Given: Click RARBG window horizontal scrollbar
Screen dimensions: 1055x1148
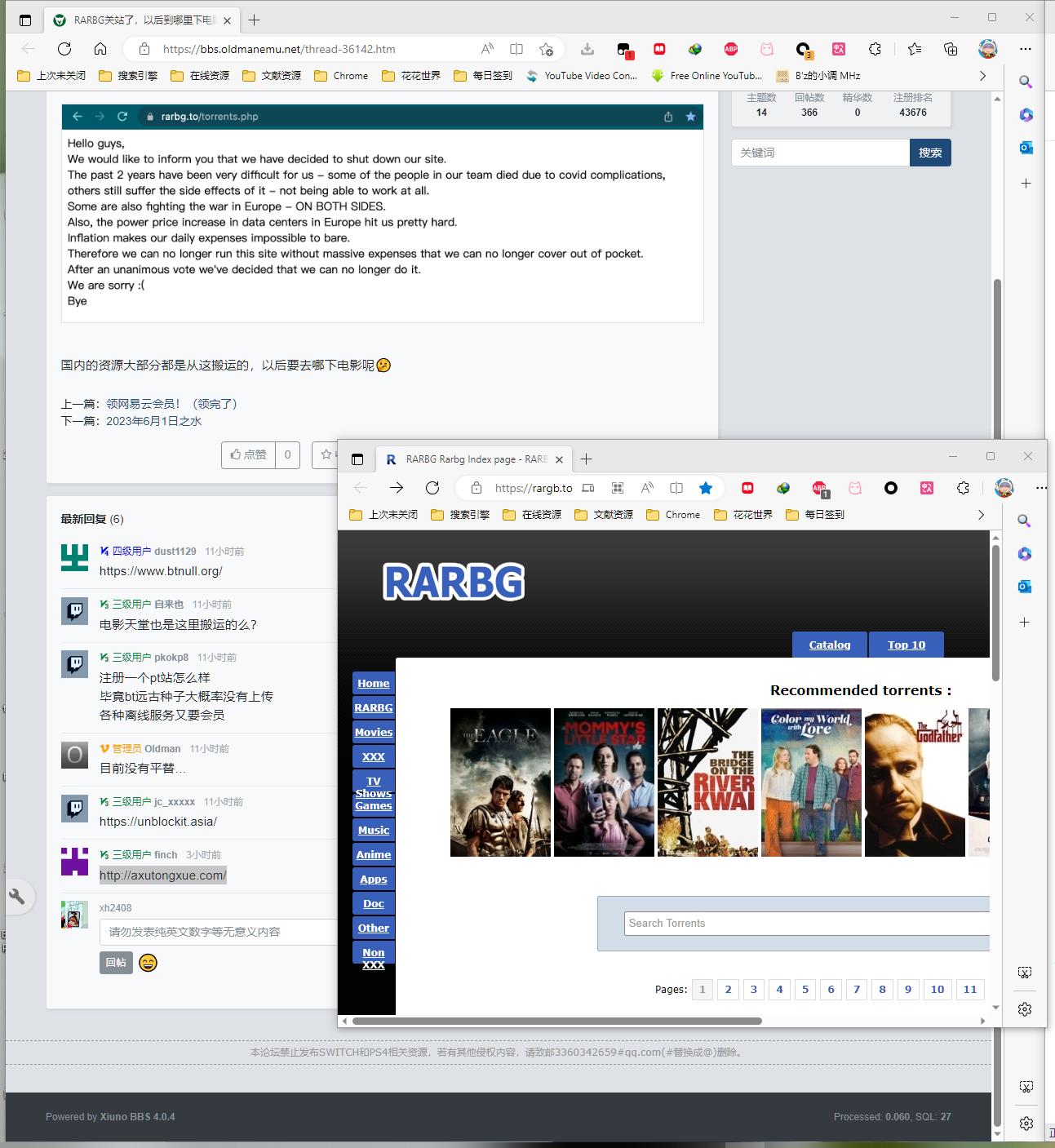Looking at the screenshot, I should tap(557, 1021).
